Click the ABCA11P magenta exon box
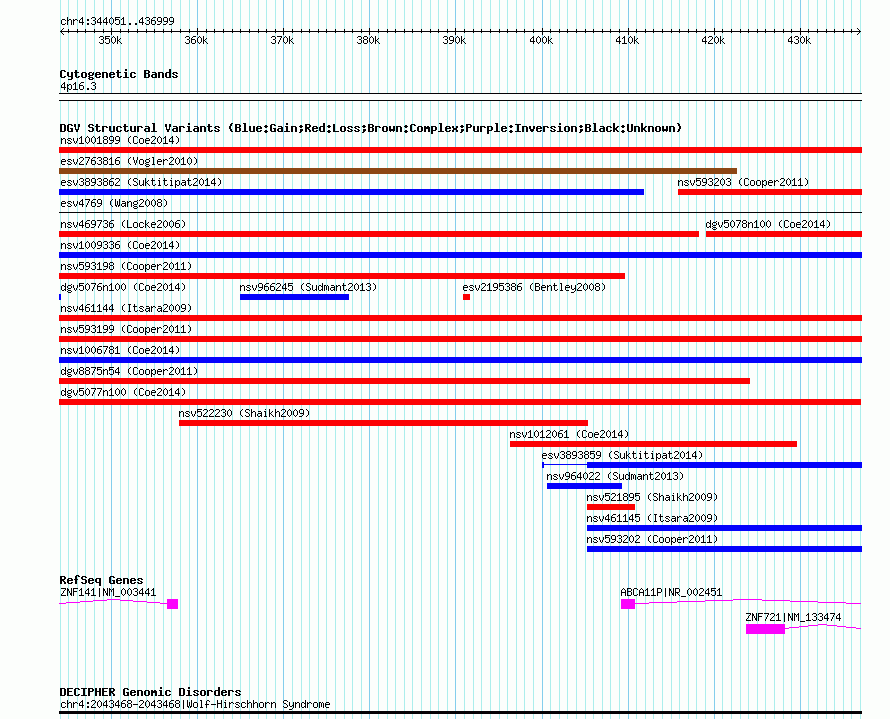Viewport: 890px width, 719px height. tap(628, 604)
